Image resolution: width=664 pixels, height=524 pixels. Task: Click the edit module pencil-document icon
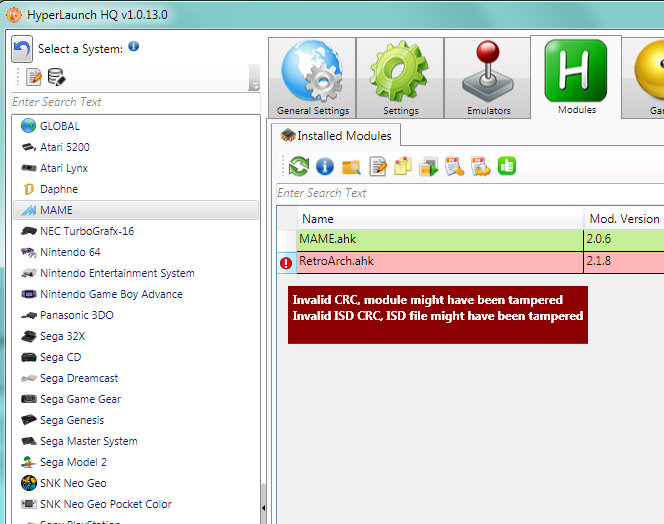point(378,166)
